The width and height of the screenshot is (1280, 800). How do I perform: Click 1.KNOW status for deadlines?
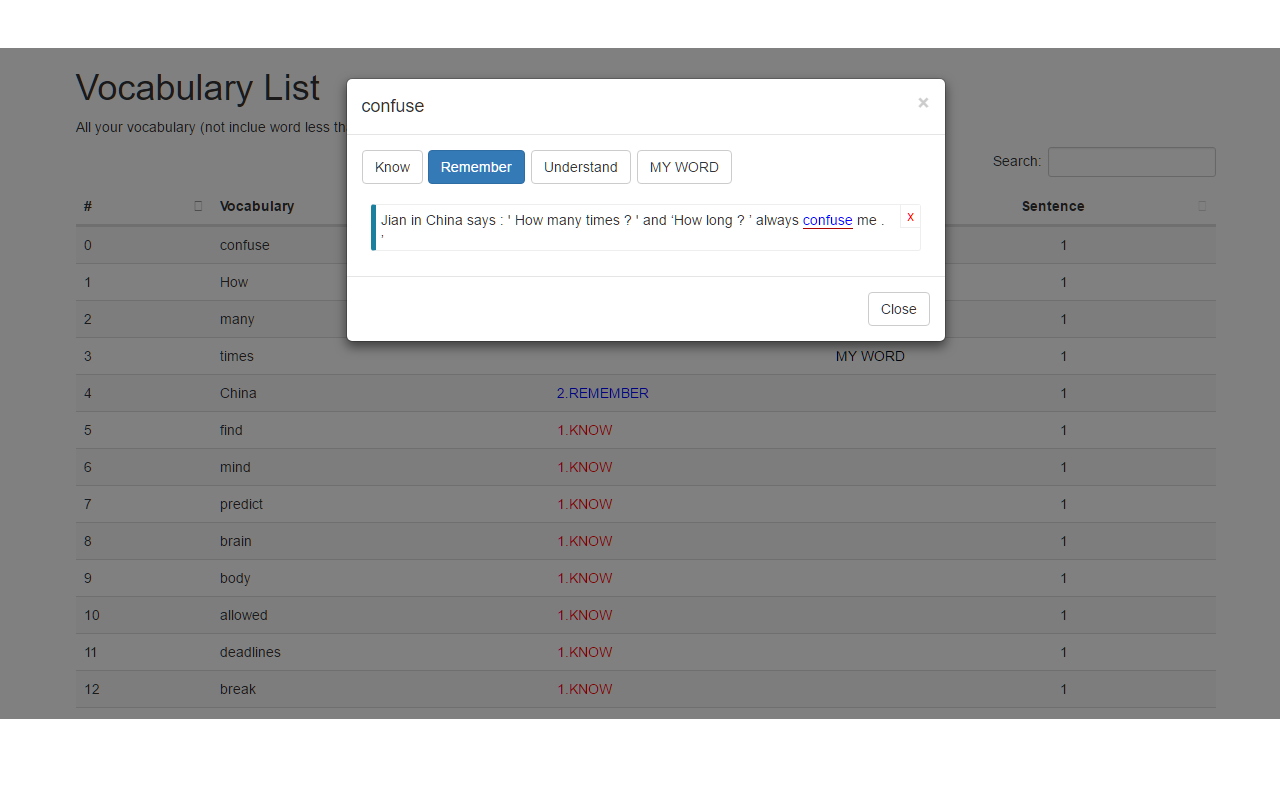tap(585, 652)
